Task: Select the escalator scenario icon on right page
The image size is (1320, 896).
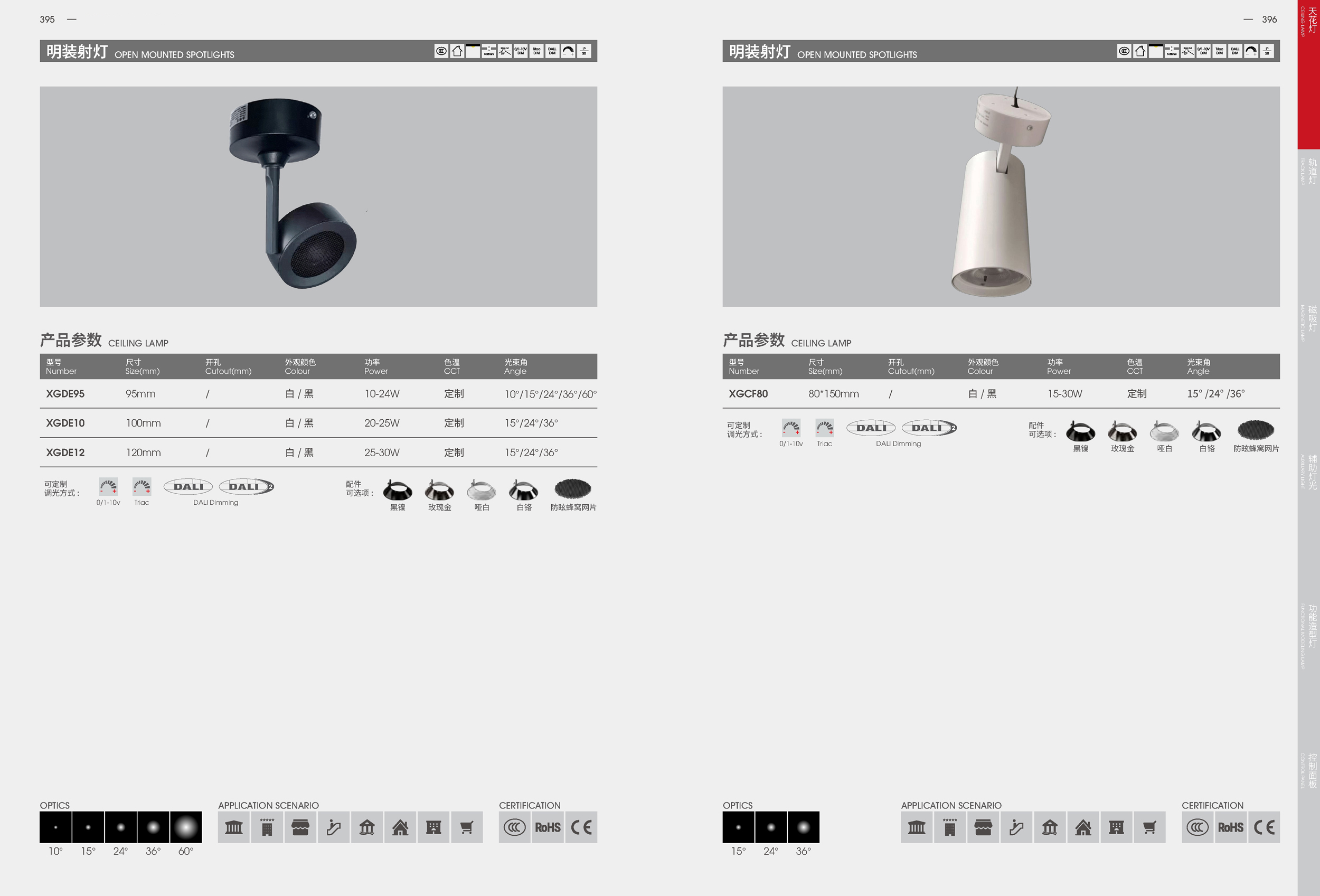Action: click(x=1016, y=827)
